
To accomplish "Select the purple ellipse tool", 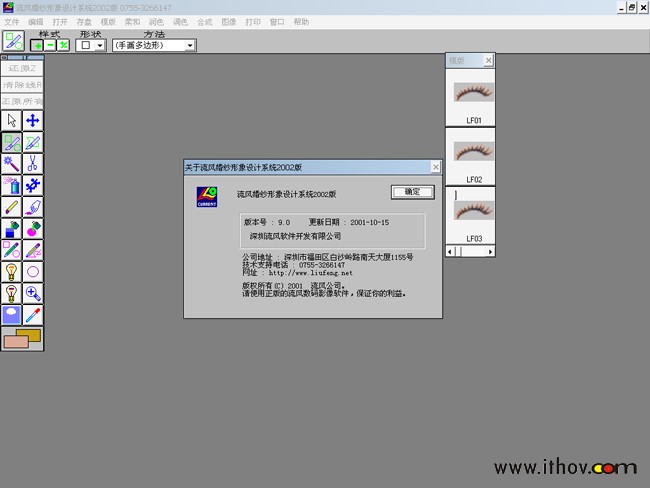I will click(x=33, y=272).
